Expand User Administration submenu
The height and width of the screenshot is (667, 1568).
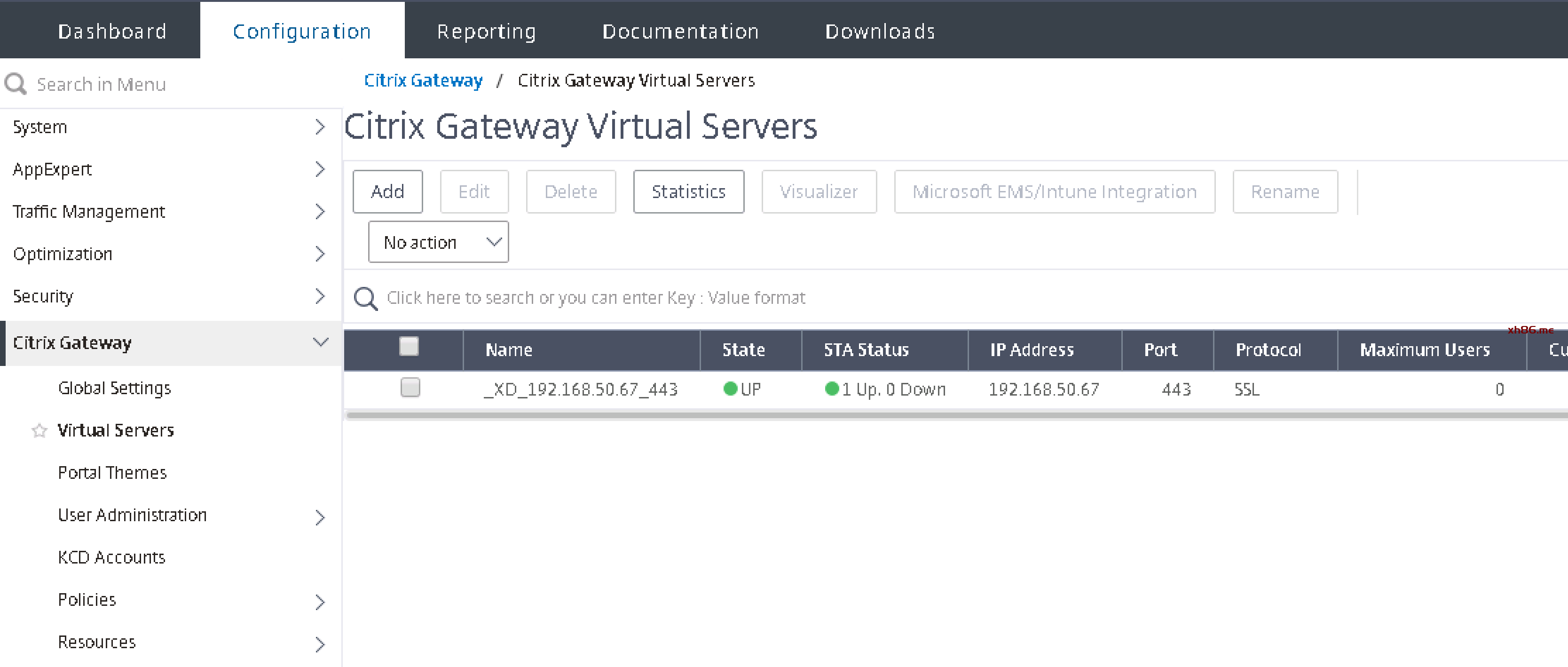pos(320,518)
